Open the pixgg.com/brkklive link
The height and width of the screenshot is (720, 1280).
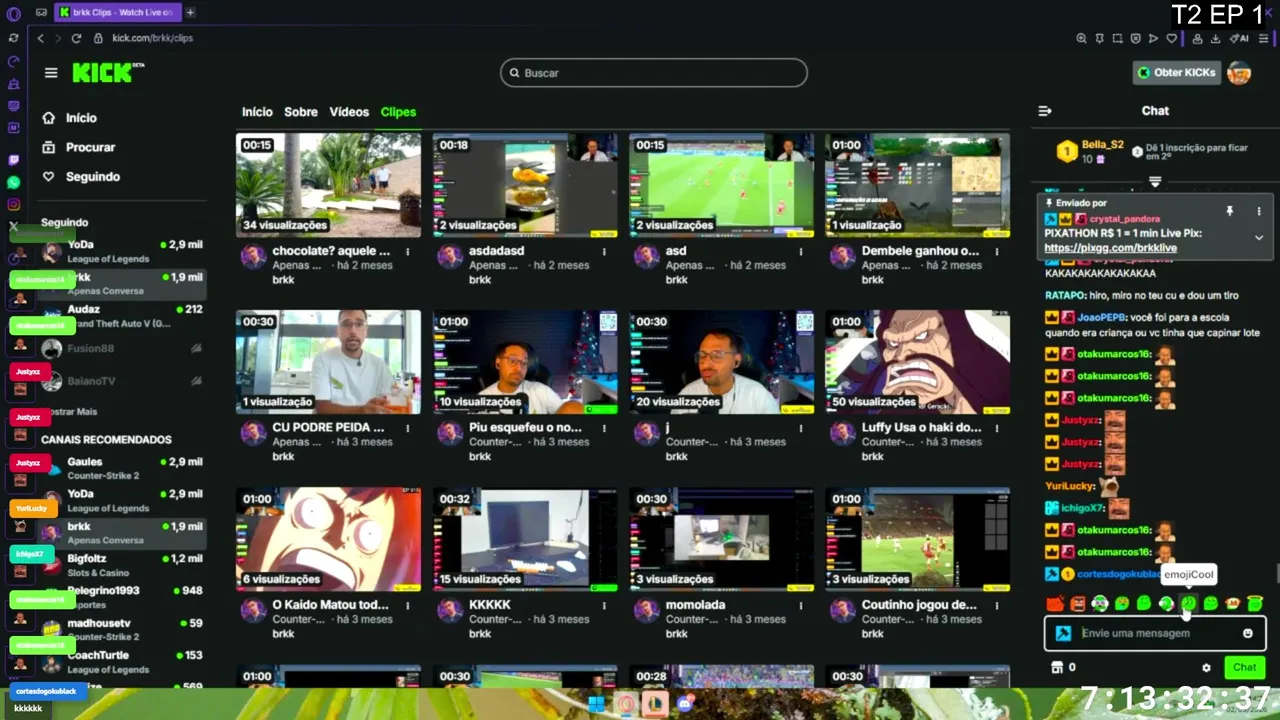click(x=1110, y=248)
